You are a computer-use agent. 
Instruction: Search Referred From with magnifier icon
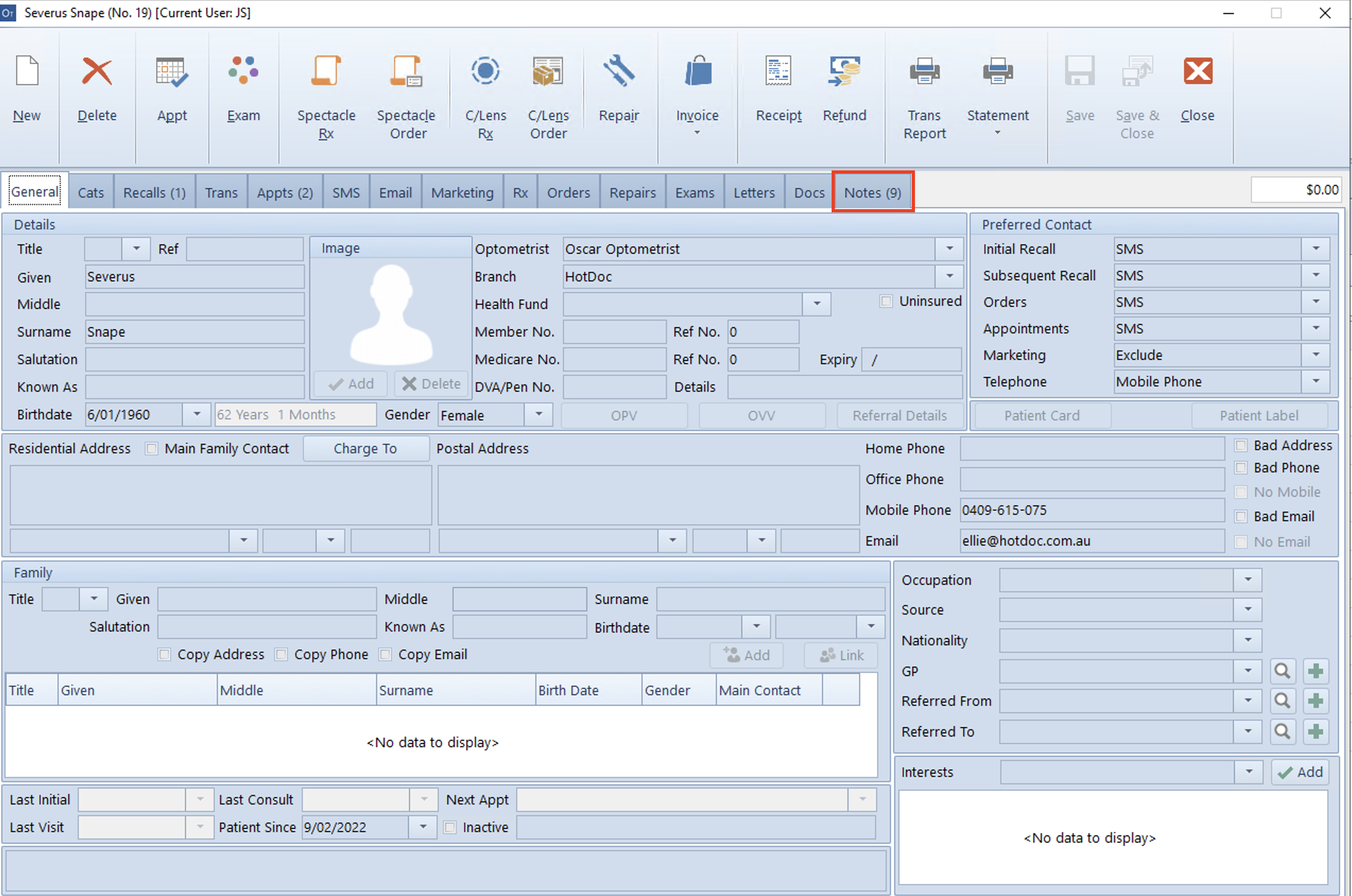click(x=1282, y=701)
